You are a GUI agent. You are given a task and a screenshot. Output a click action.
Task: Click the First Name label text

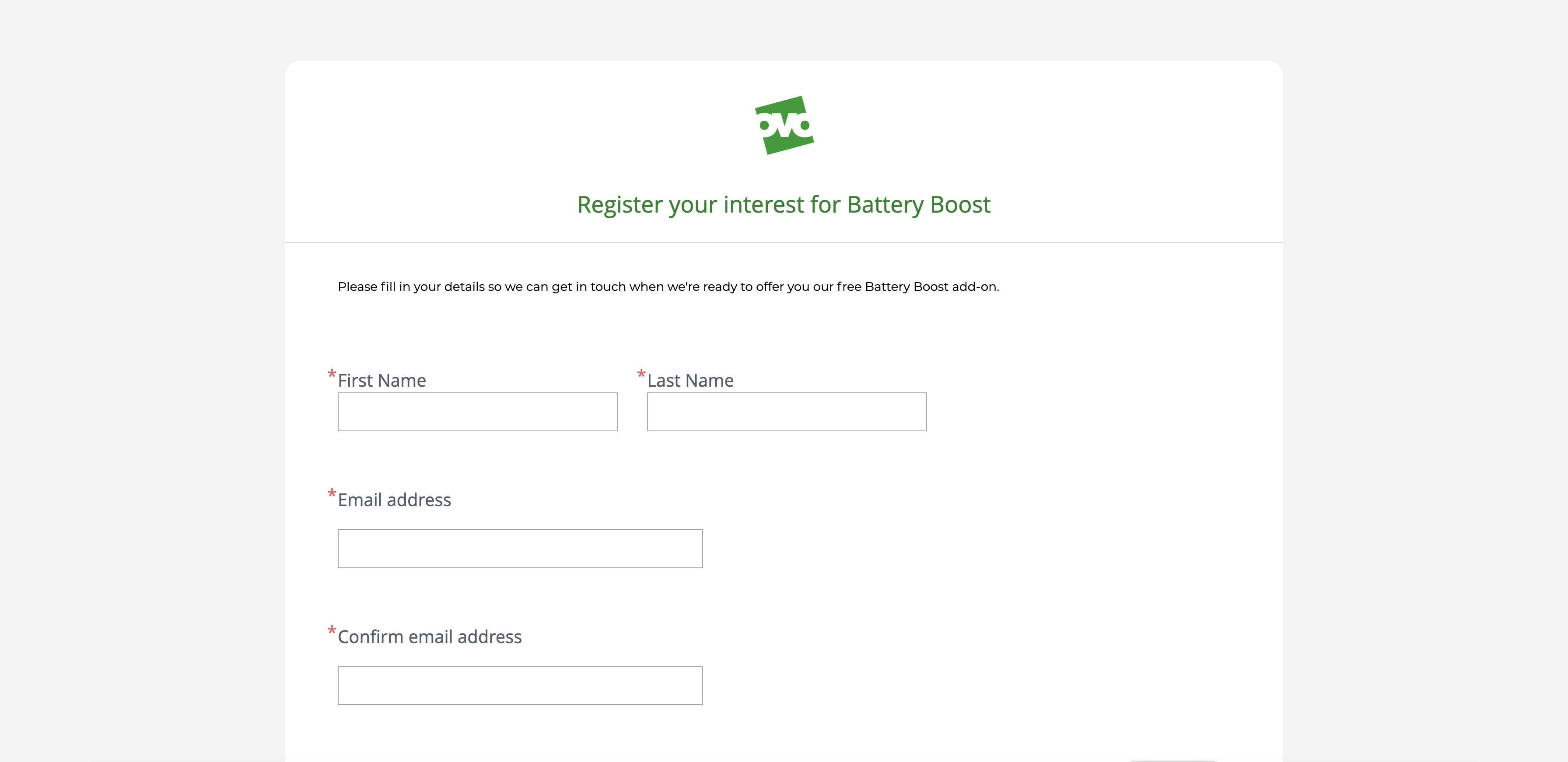click(x=381, y=381)
